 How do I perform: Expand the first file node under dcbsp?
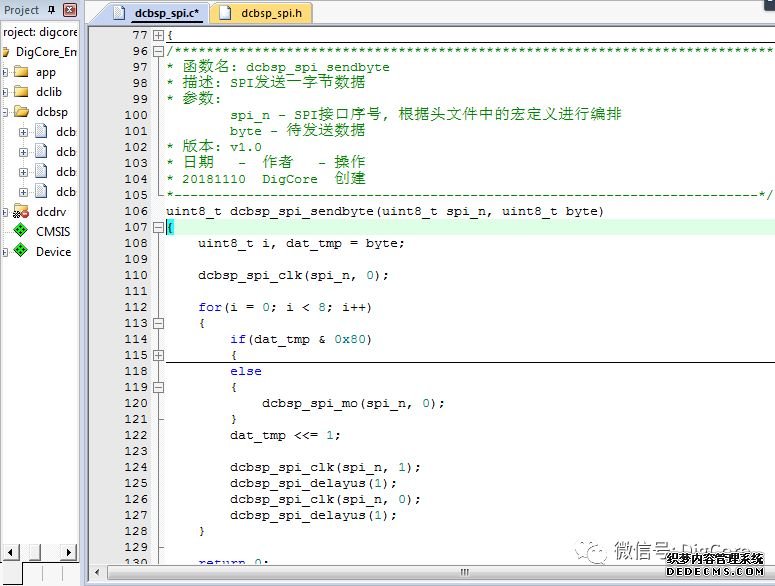[24, 132]
